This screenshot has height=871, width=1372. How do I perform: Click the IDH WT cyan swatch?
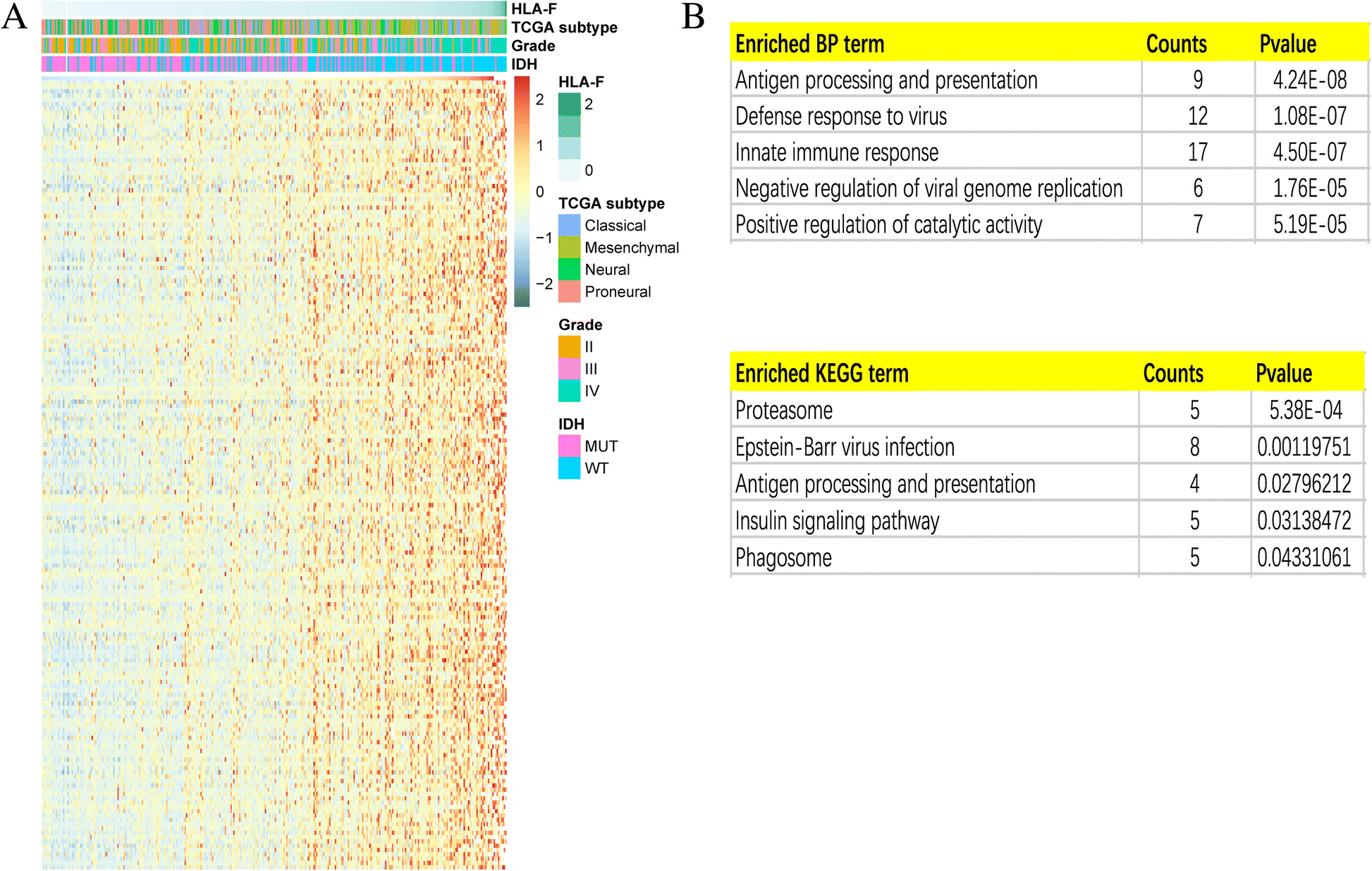(569, 468)
